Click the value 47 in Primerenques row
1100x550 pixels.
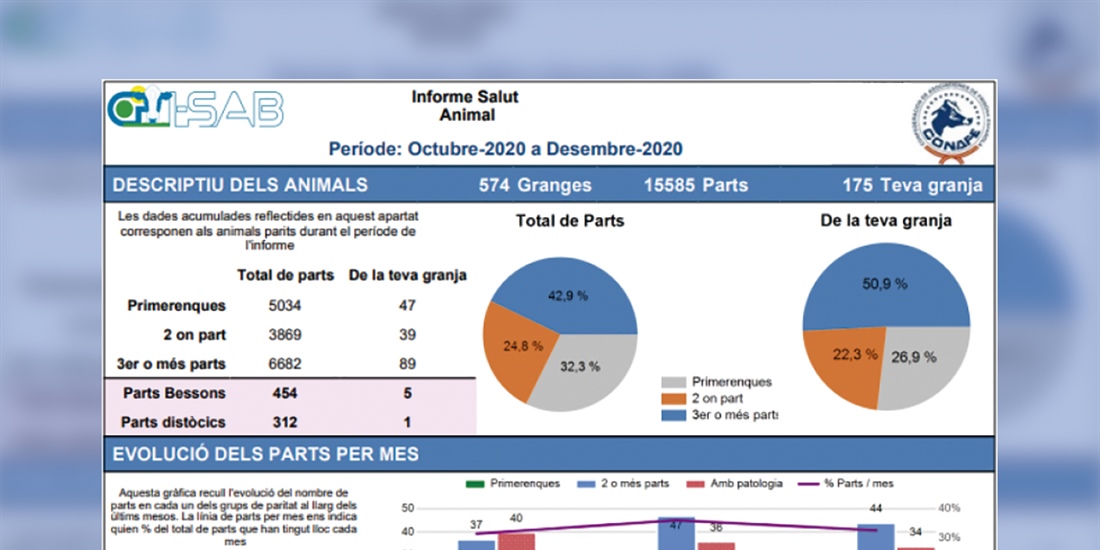click(408, 306)
